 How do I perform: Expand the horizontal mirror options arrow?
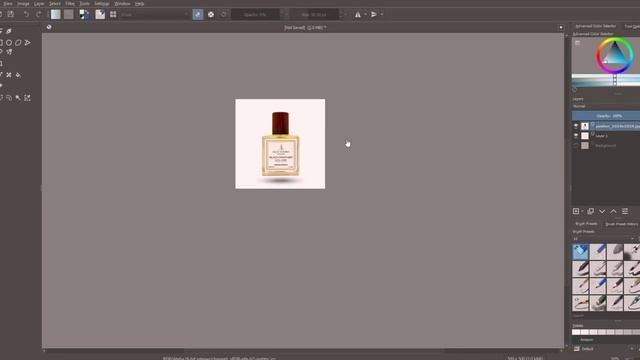tap(365, 14)
